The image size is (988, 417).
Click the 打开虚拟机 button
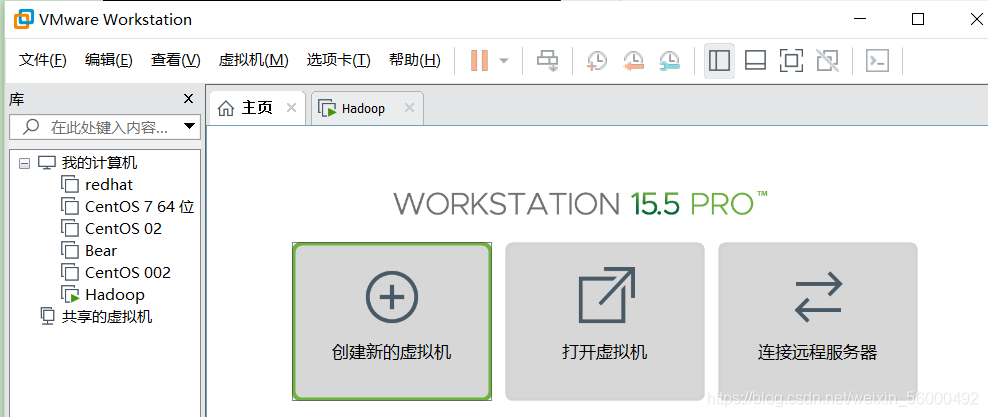pos(604,321)
